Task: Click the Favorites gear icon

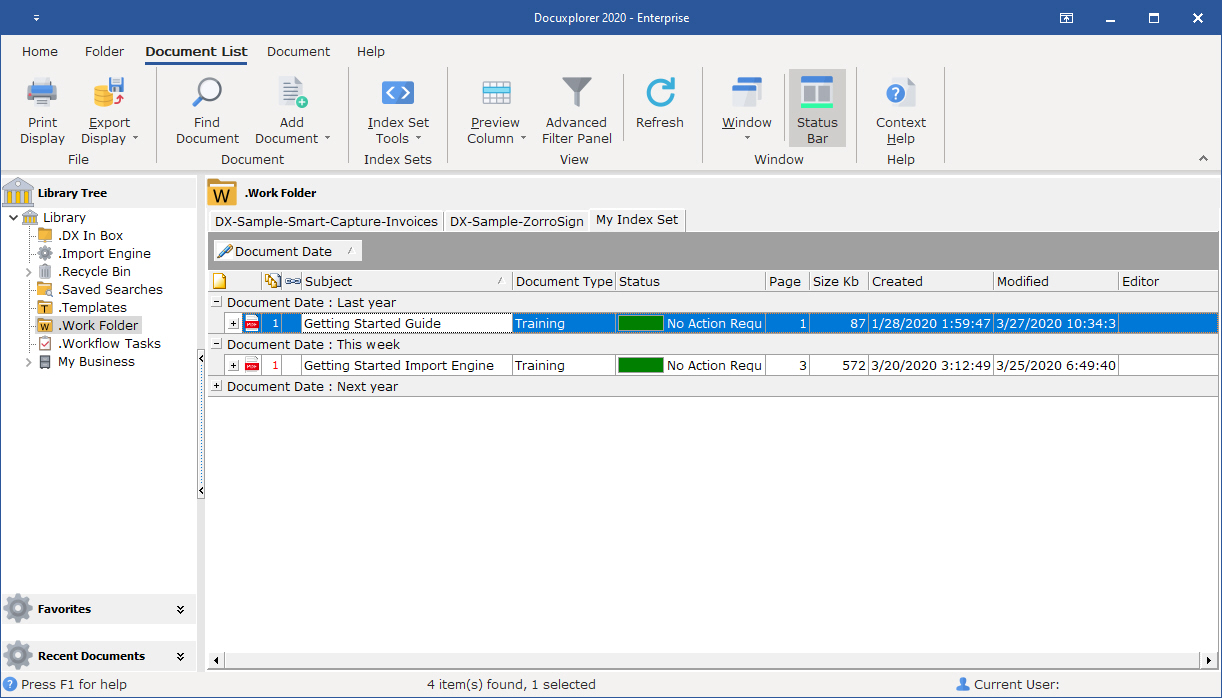Action: [18, 608]
